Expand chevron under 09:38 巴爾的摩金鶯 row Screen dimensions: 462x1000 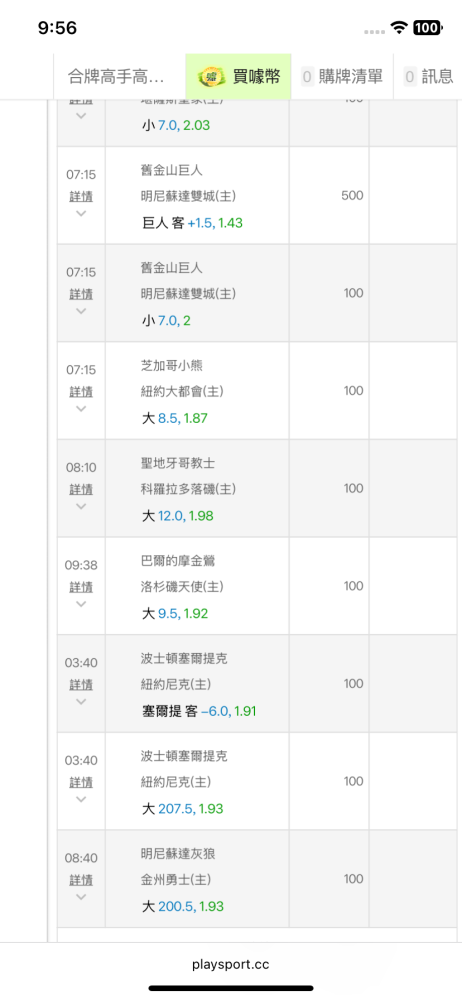coord(81,603)
